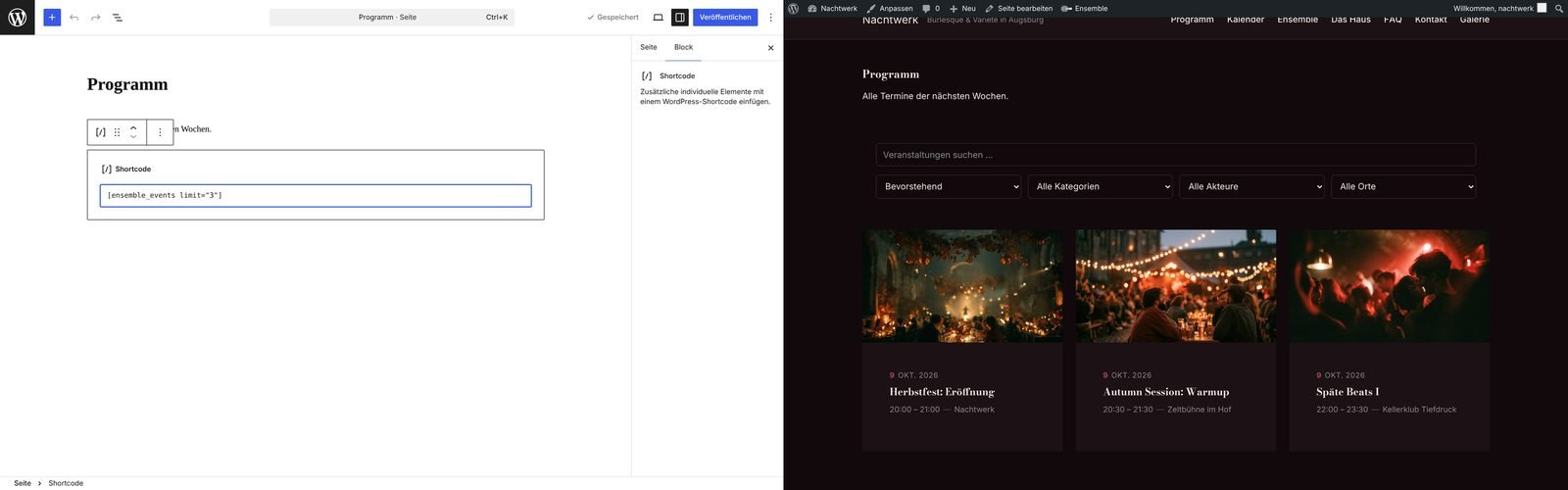Open the editor options three-dot menu
Viewport: 1568px width, 490px height.
(771, 17)
